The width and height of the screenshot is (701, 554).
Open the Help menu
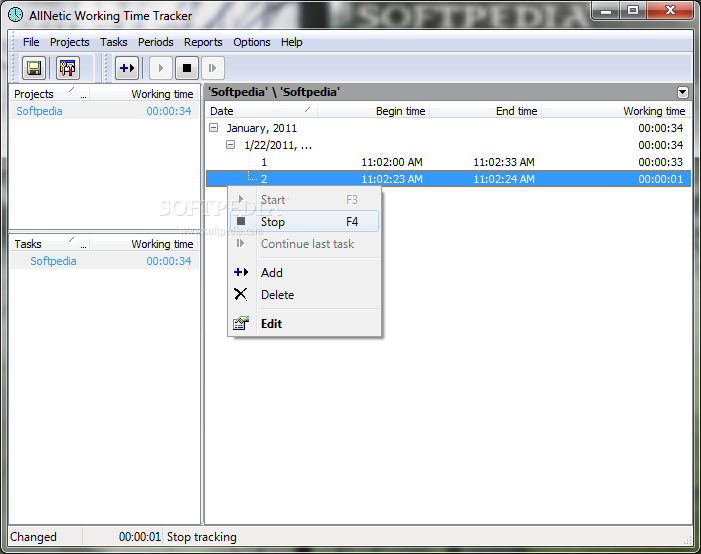291,42
